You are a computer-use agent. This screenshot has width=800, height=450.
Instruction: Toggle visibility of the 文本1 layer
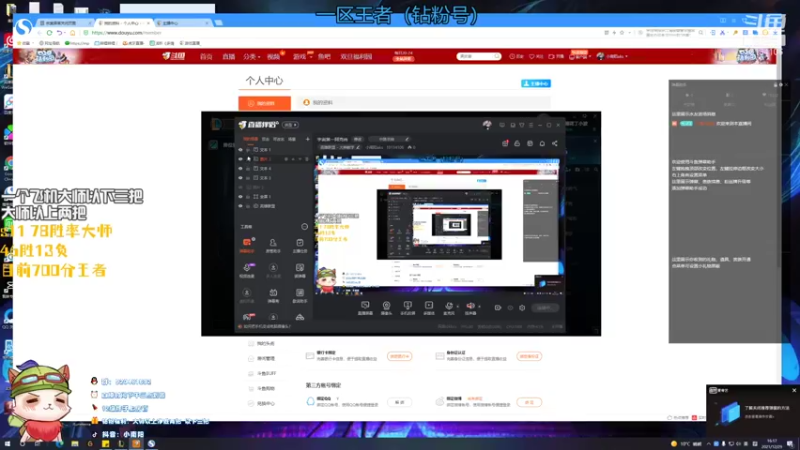[240, 150]
